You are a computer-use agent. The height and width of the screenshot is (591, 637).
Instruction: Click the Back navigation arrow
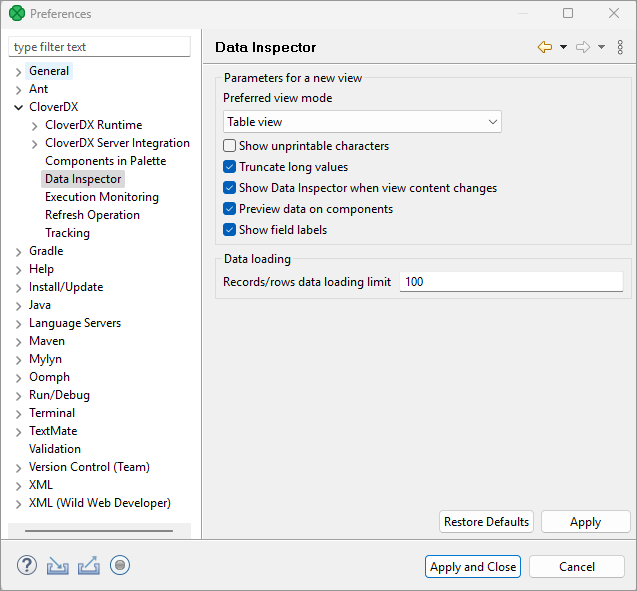[545, 47]
